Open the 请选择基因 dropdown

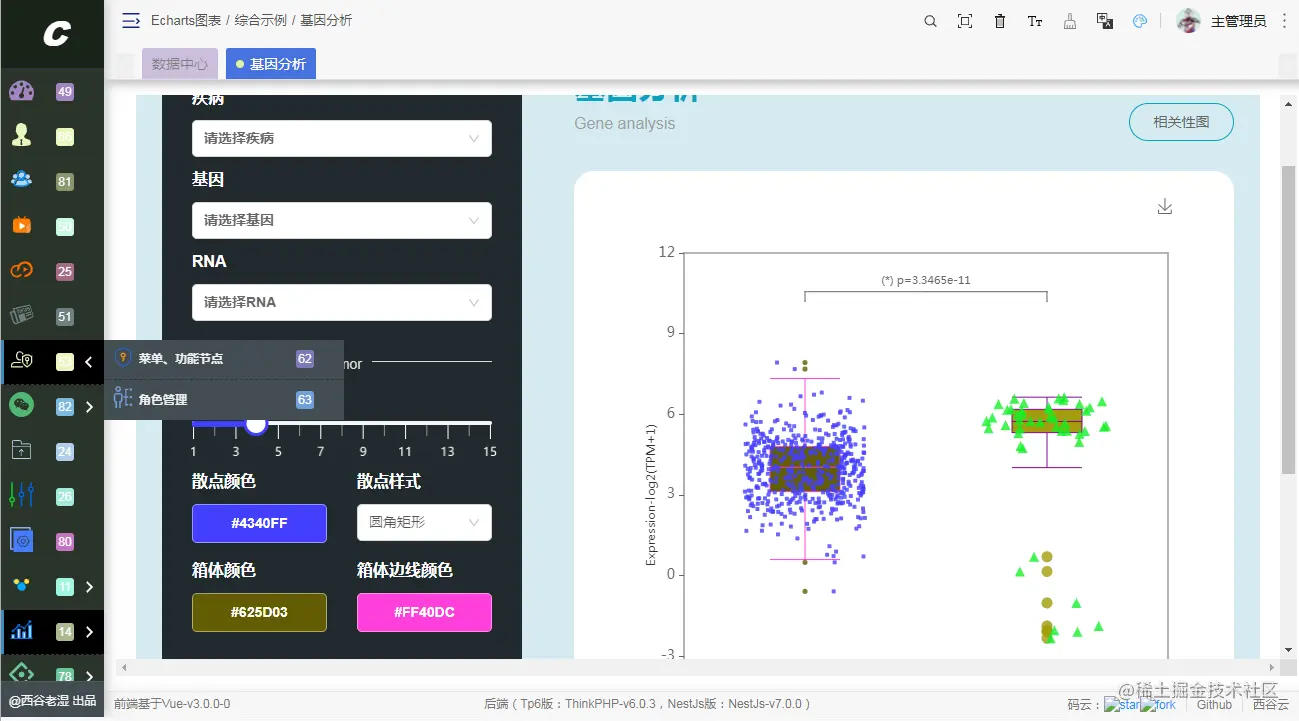pos(342,221)
